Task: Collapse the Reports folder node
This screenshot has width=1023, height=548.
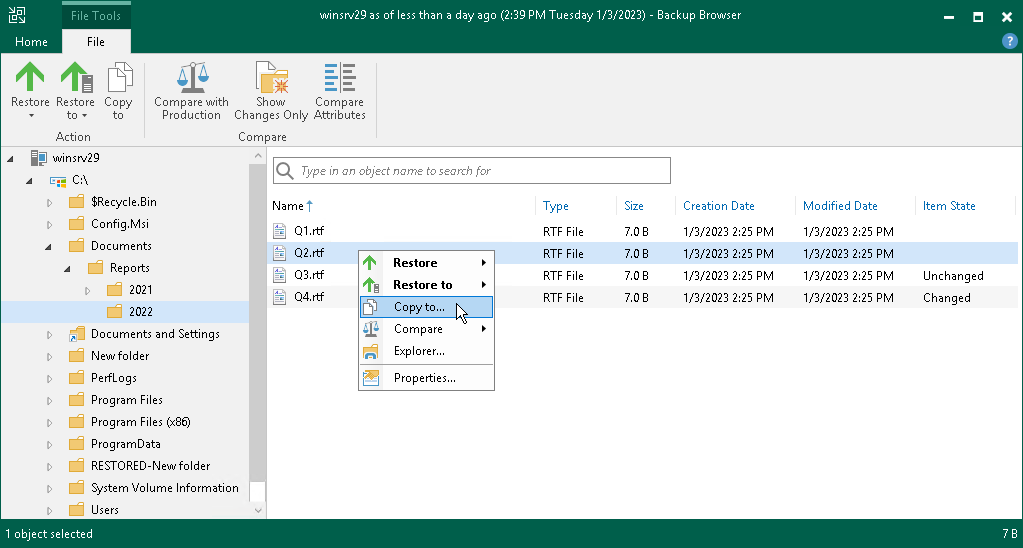Action: pos(67,269)
